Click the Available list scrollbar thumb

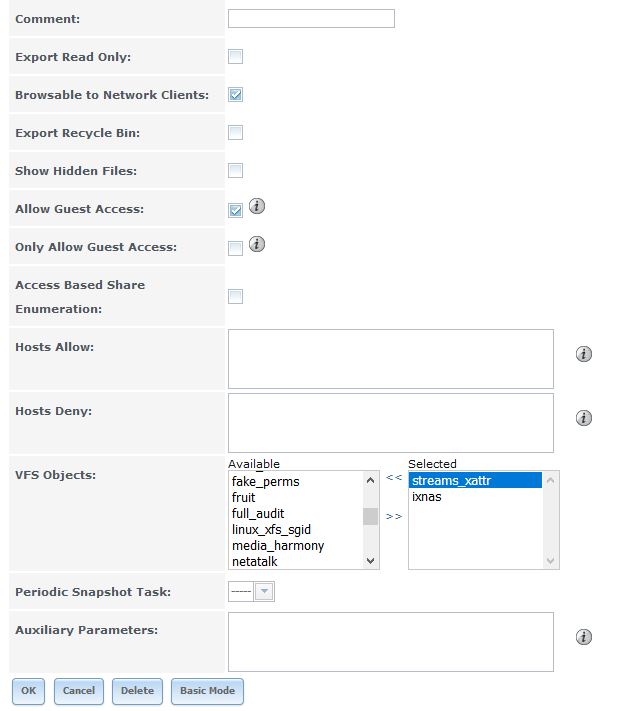370,516
